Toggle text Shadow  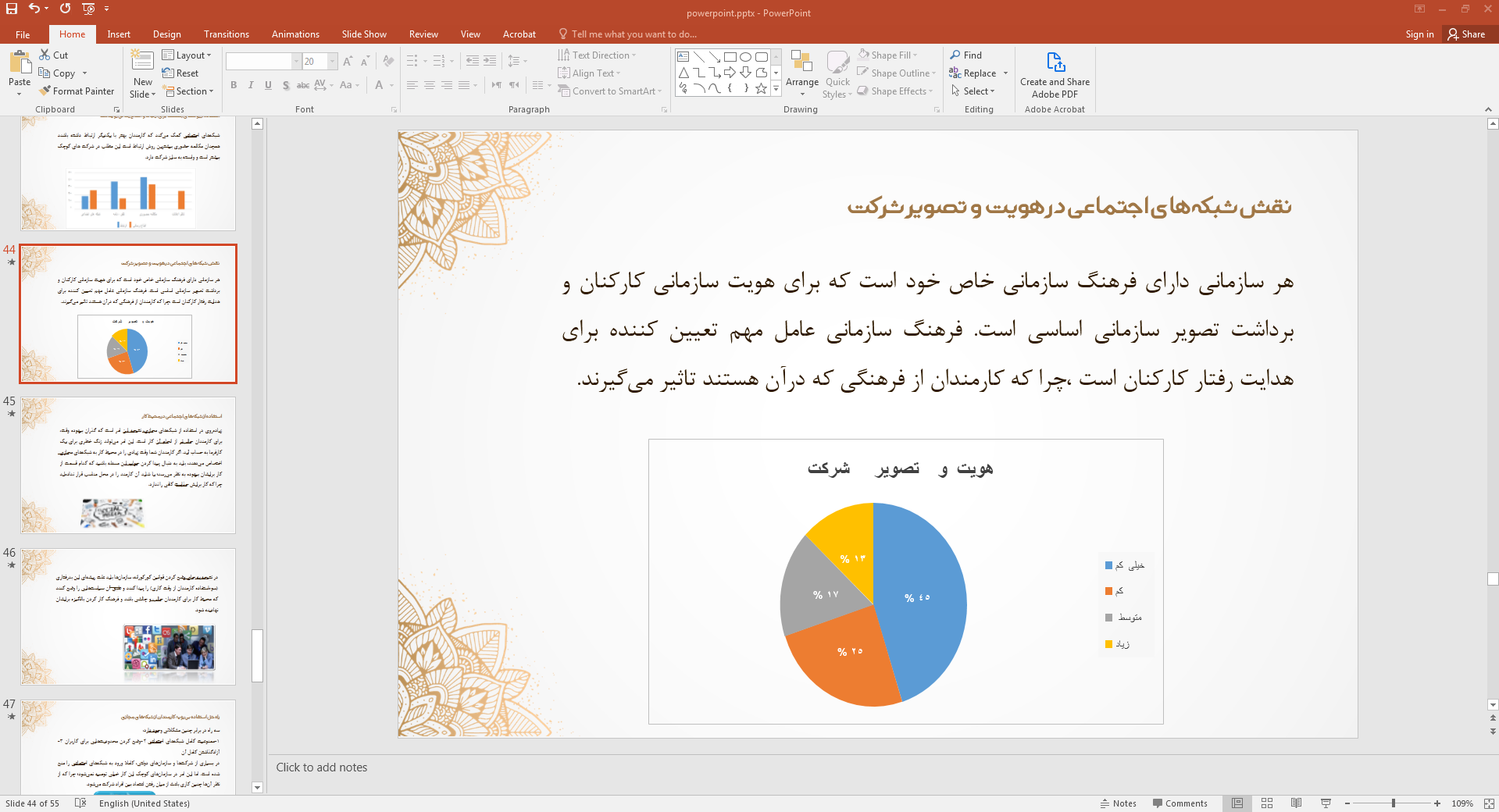coord(286,85)
